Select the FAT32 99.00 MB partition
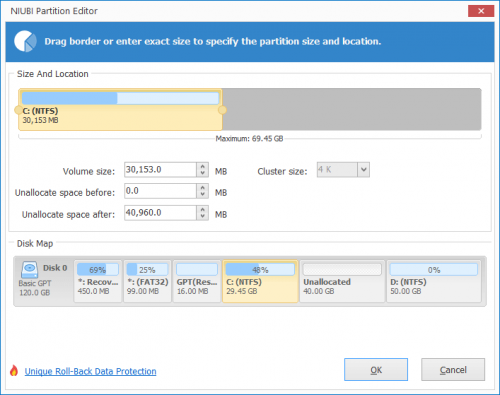 tap(147, 281)
